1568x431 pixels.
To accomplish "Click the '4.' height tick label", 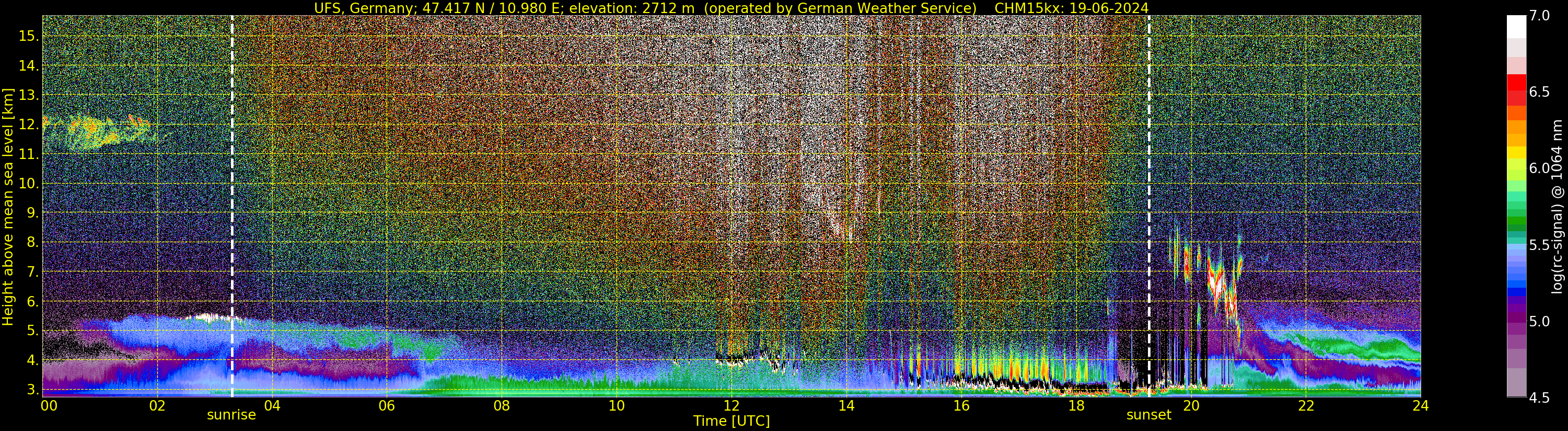I will 32,360.
